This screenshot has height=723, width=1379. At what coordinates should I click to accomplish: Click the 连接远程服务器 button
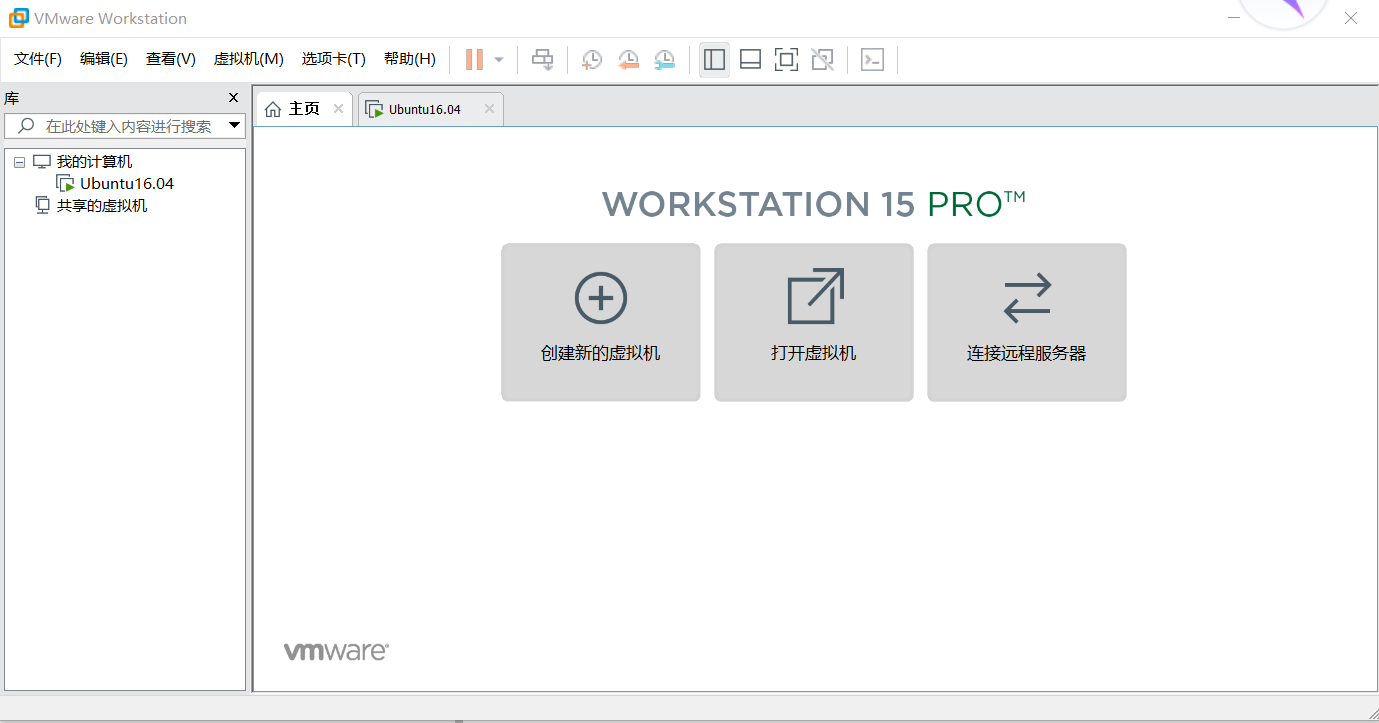1027,322
